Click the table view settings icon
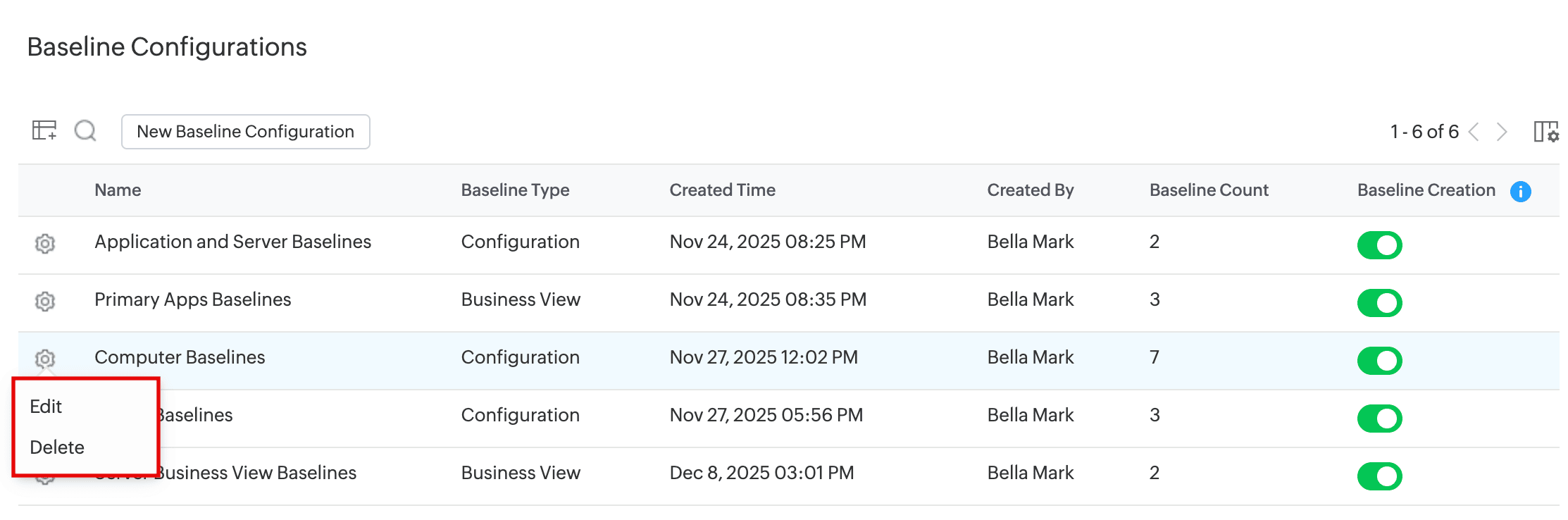The width and height of the screenshot is (1568, 520). pyautogui.click(x=44, y=130)
